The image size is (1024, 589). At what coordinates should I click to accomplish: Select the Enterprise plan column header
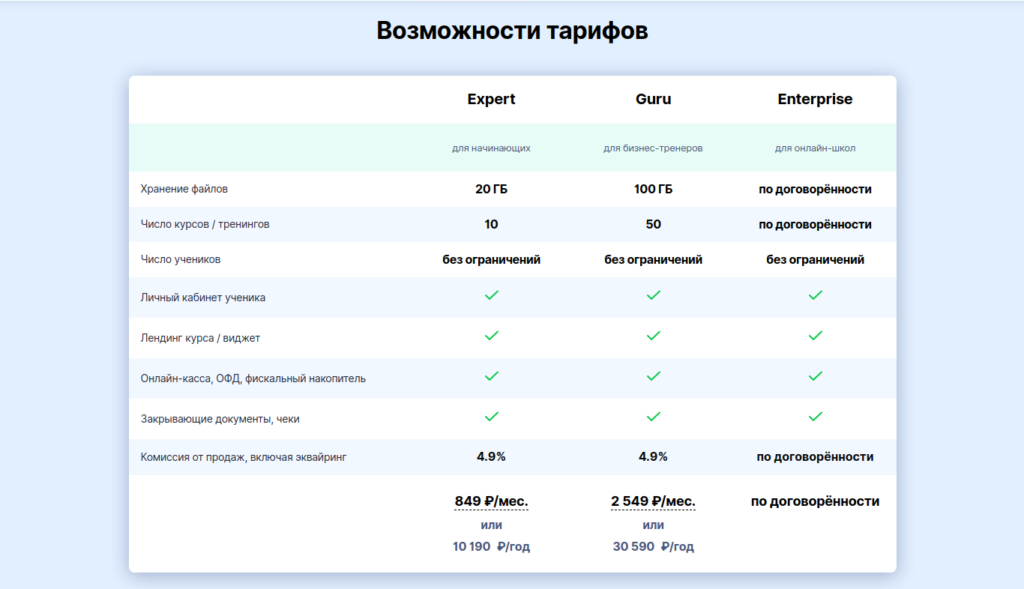[815, 99]
